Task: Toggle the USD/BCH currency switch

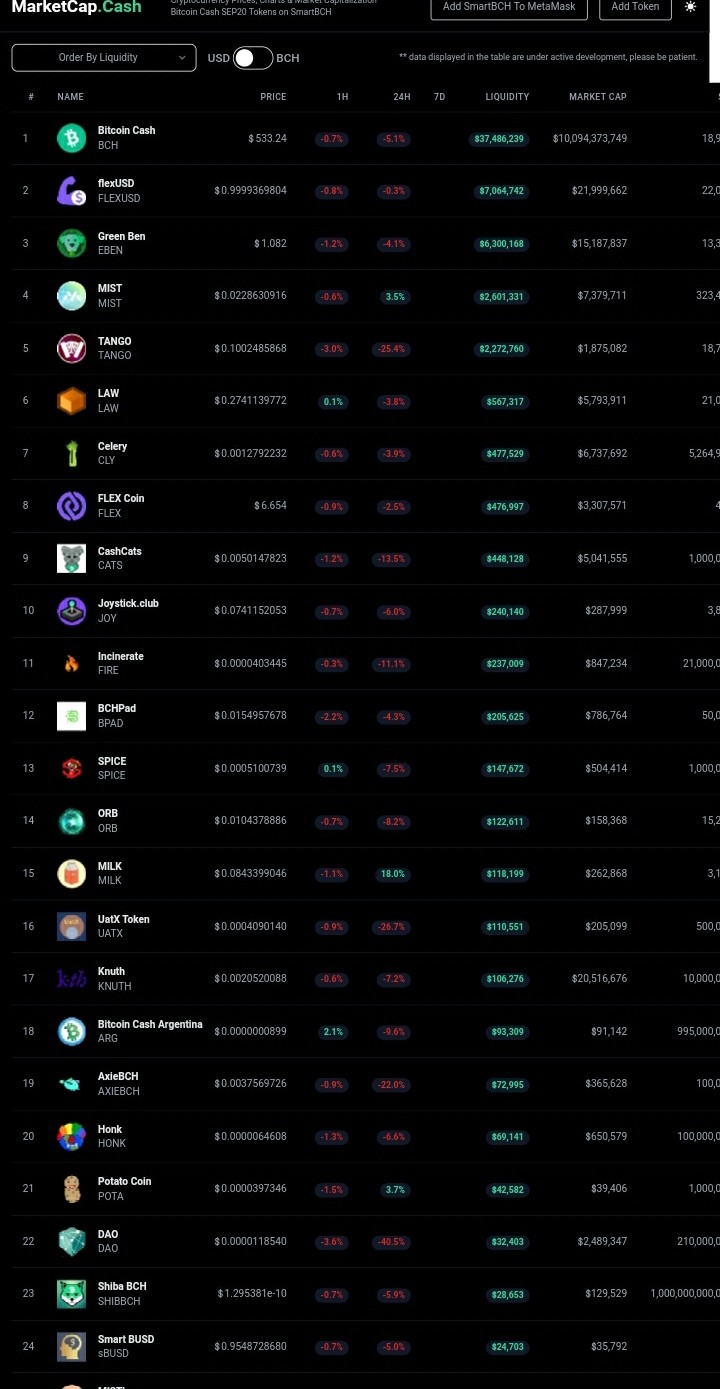Action: click(x=253, y=58)
